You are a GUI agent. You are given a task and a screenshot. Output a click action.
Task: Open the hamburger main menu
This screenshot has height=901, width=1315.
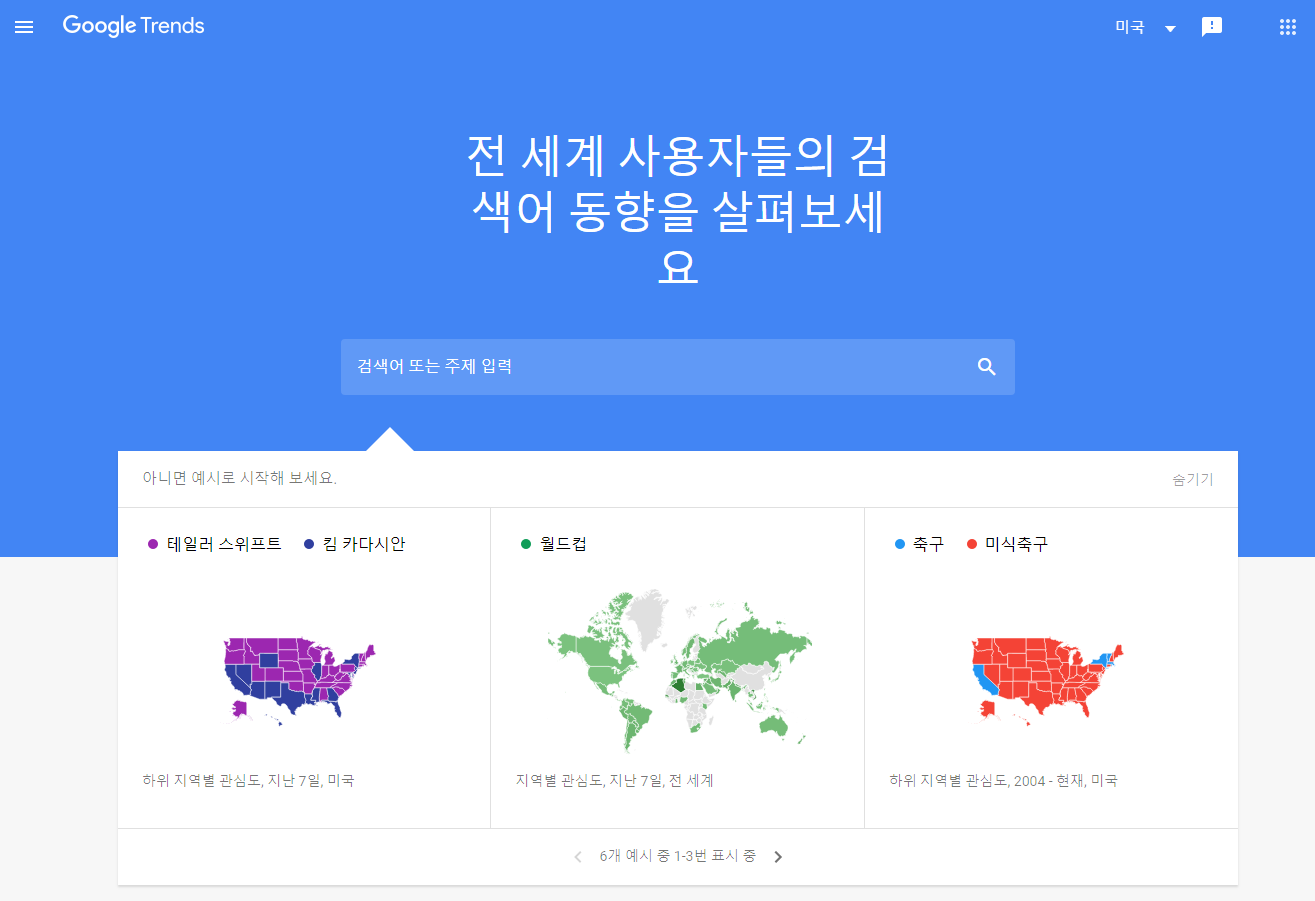pyautogui.click(x=24, y=27)
